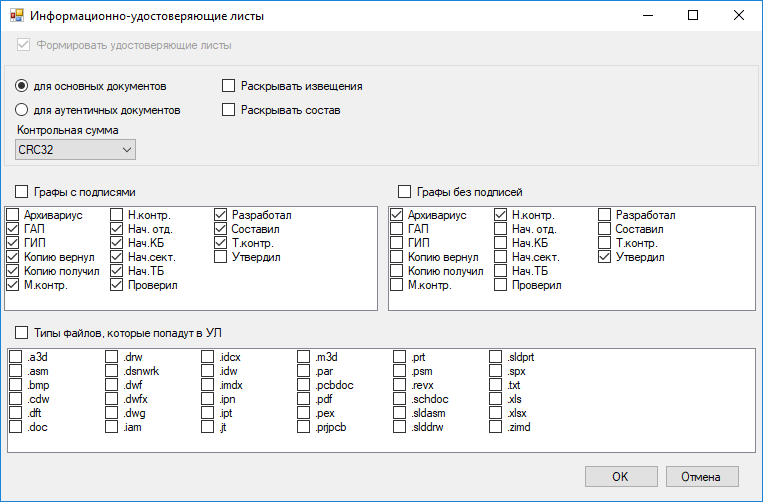Click the application icon in the title bar
The height and width of the screenshot is (502, 763).
[x=16, y=16]
